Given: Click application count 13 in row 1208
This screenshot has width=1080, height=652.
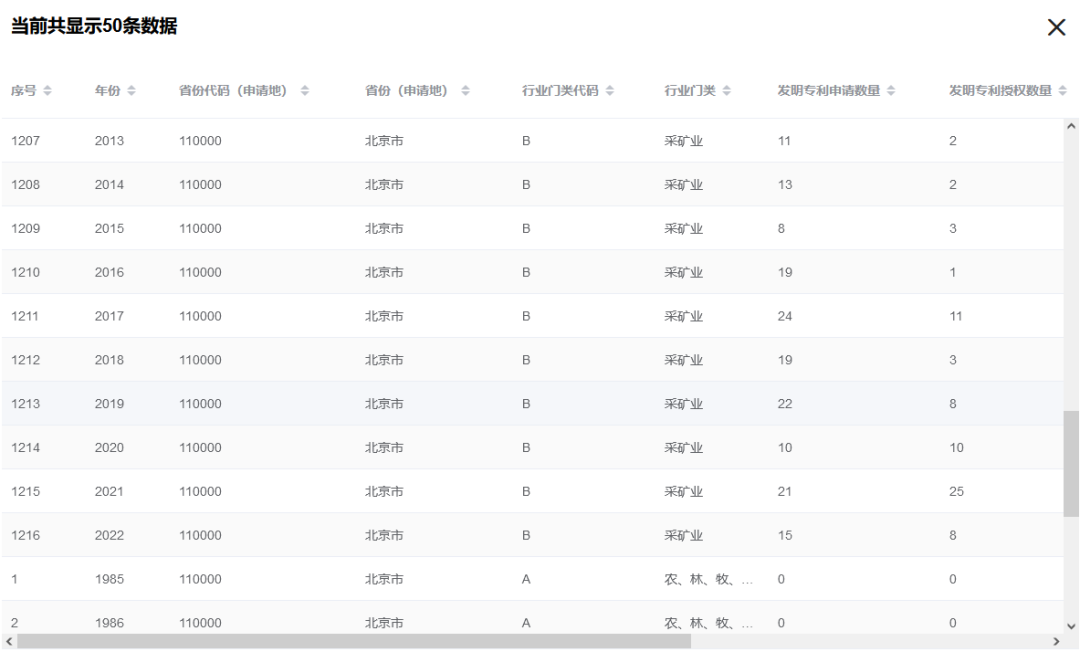Looking at the screenshot, I should 785,185.
